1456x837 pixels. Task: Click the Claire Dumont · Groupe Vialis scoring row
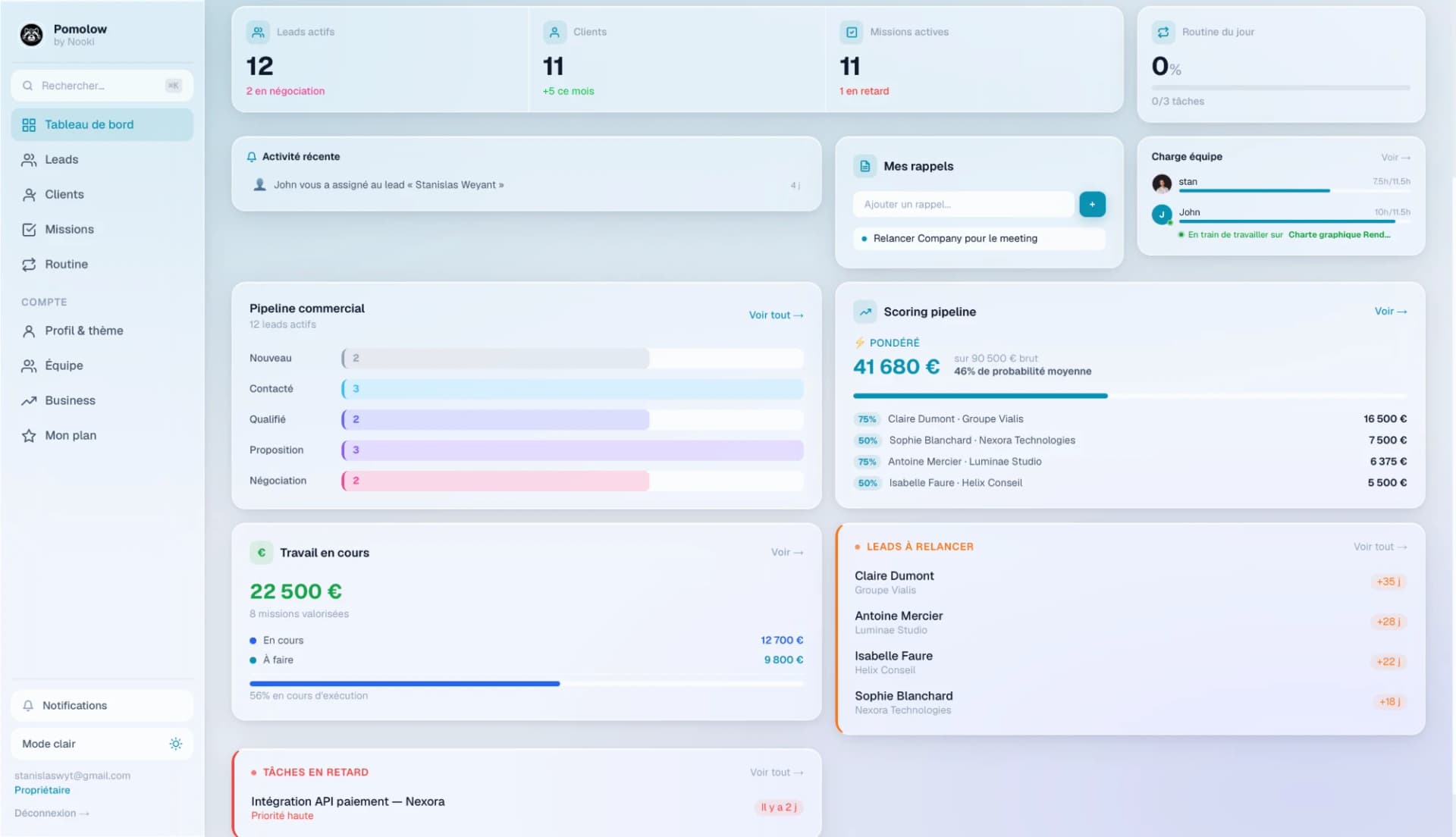click(1130, 419)
